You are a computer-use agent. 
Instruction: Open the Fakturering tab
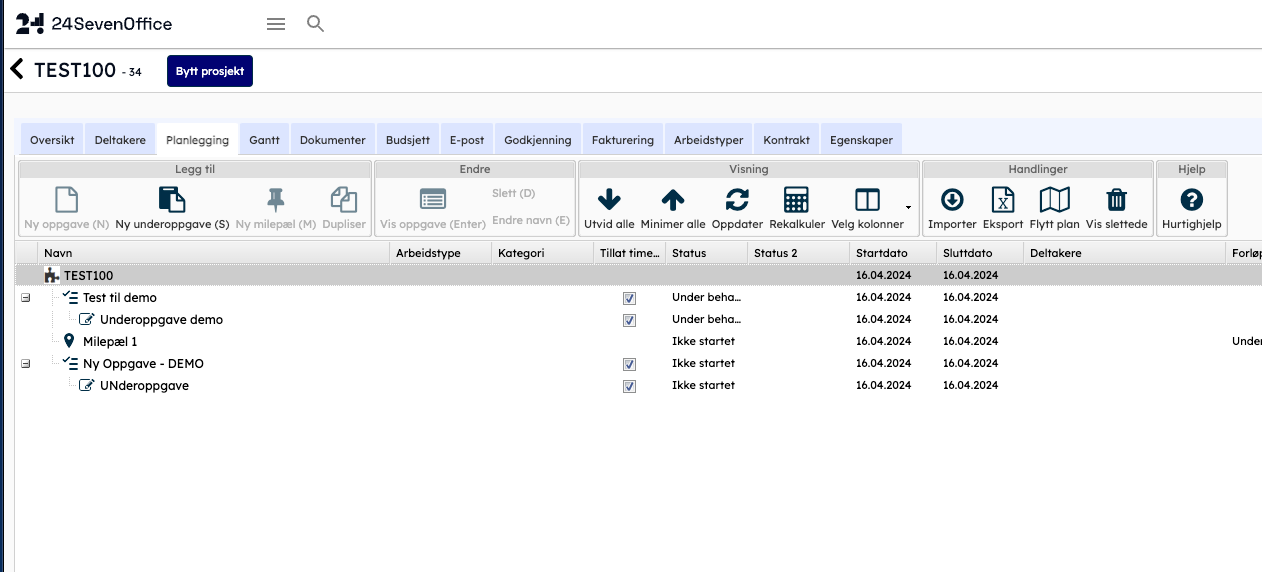pyautogui.click(x=622, y=140)
